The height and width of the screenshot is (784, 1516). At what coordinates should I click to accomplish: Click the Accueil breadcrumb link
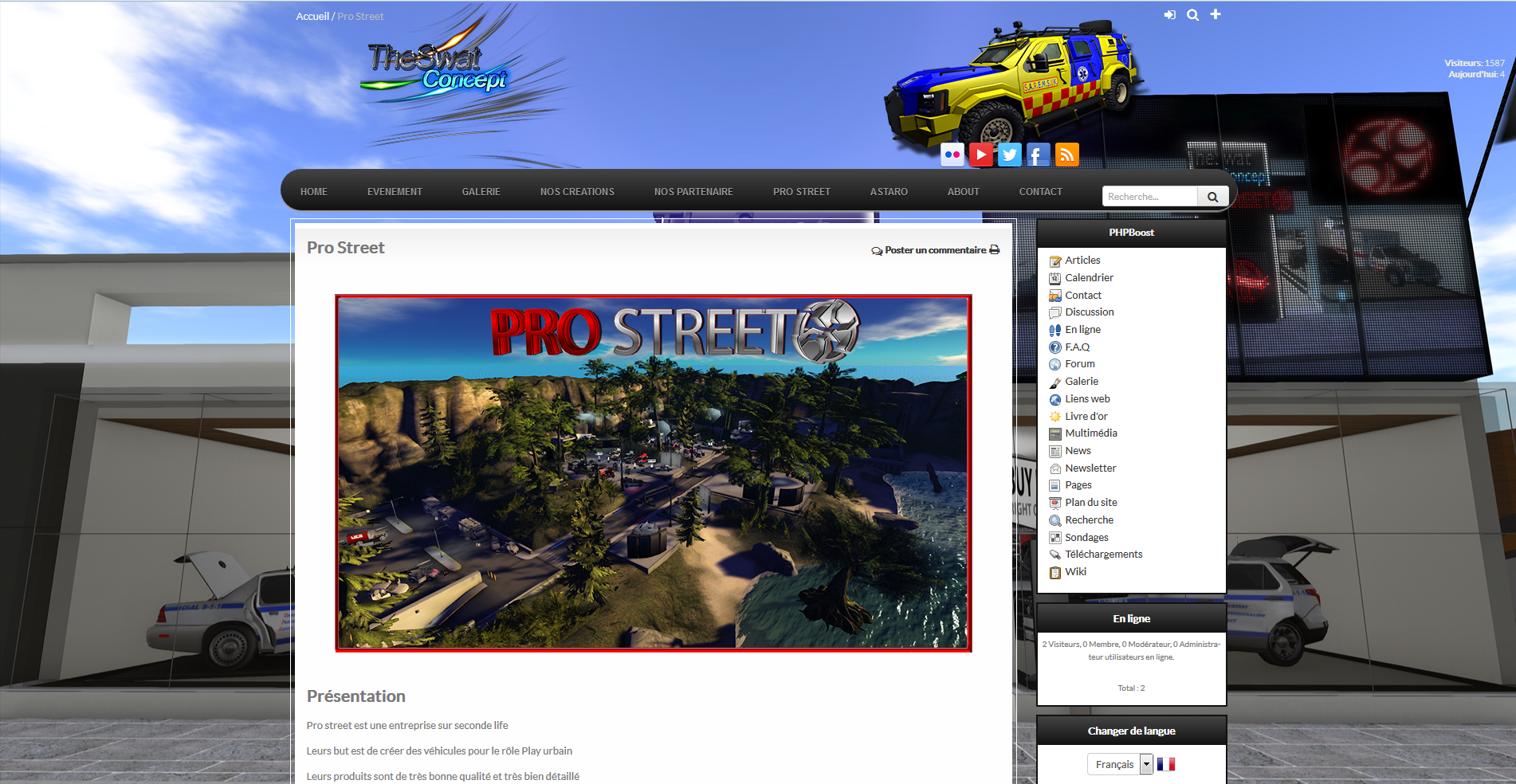pyautogui.click(x=312, y=17)
